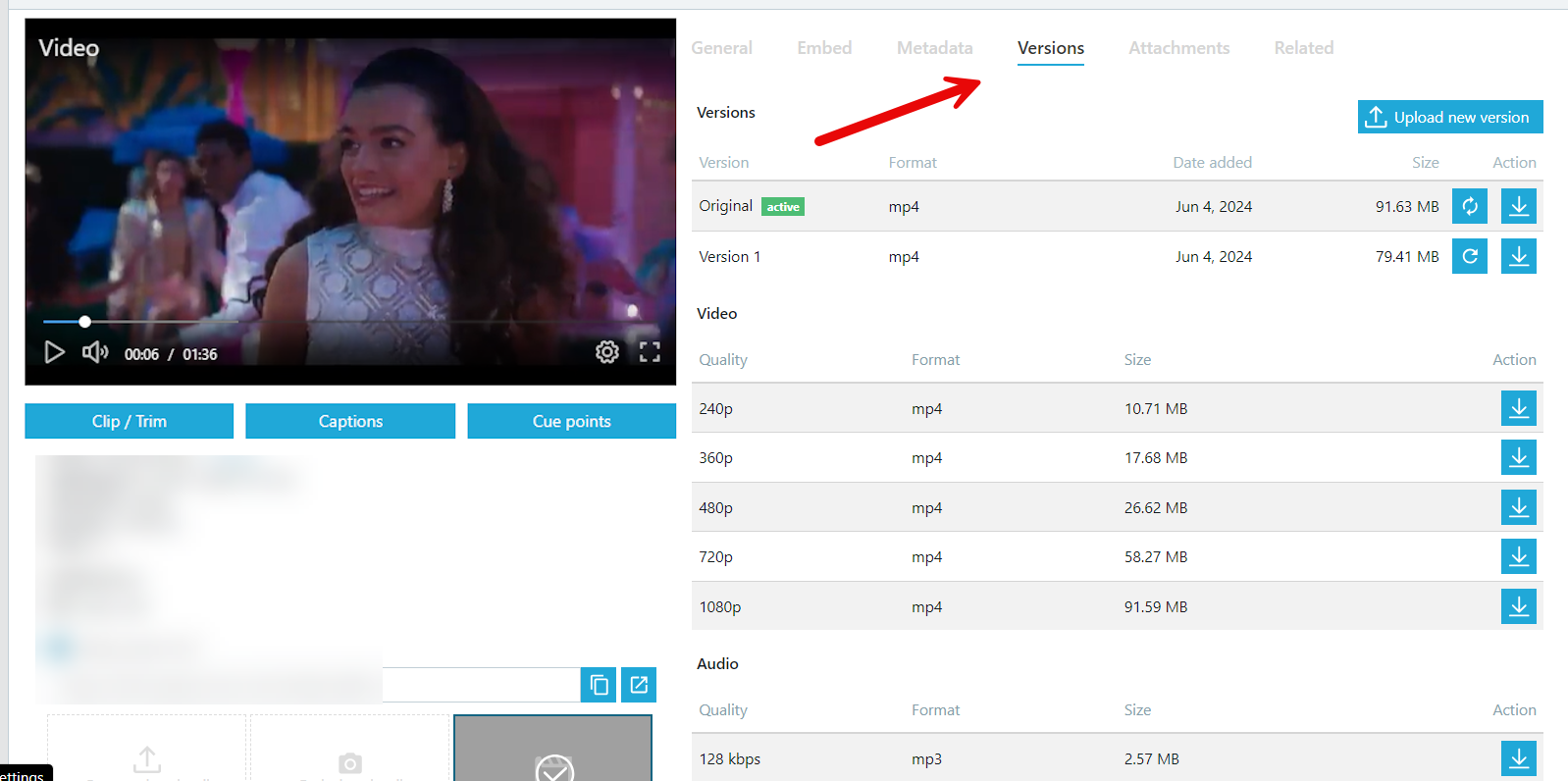This screenshot has height=781, width=1568.
Task: Open Cue points editor
Action: 572,421
